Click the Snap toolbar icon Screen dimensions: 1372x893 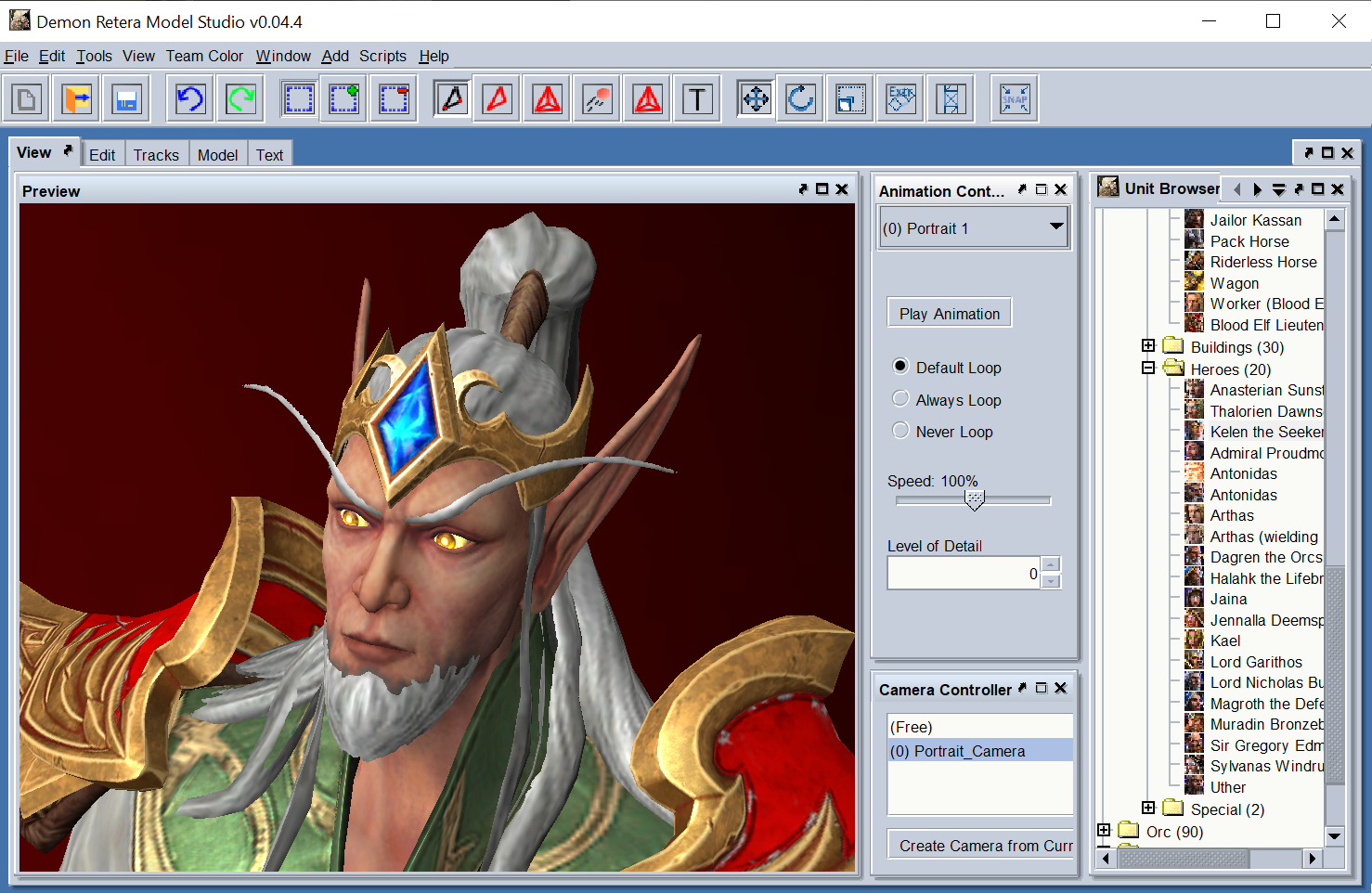(x=1015, y=98)
